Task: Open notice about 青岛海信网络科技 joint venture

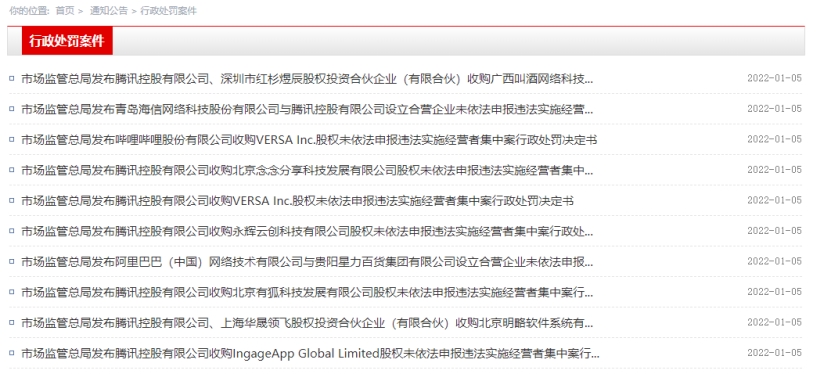Action: [307, 110]
